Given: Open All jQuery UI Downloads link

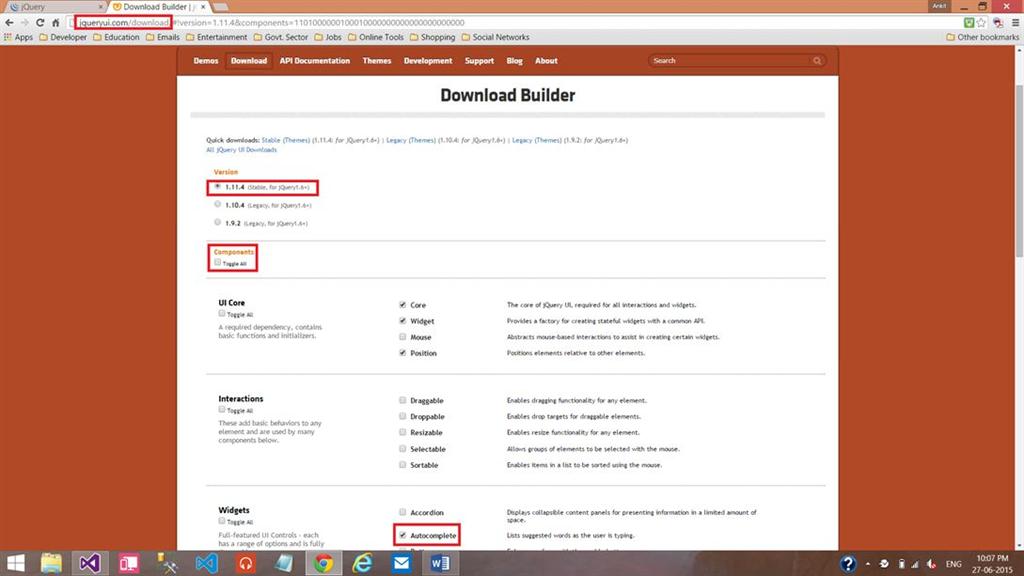Looking at the screenshot, I should [242, 150].
